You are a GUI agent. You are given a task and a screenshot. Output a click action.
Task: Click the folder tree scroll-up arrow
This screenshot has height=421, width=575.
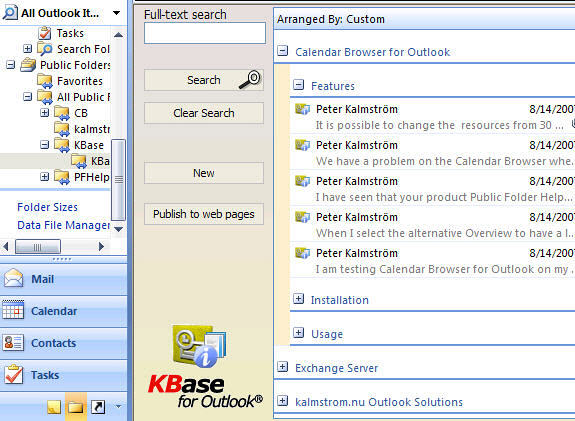pyautogui.click(x=118, y=35)
